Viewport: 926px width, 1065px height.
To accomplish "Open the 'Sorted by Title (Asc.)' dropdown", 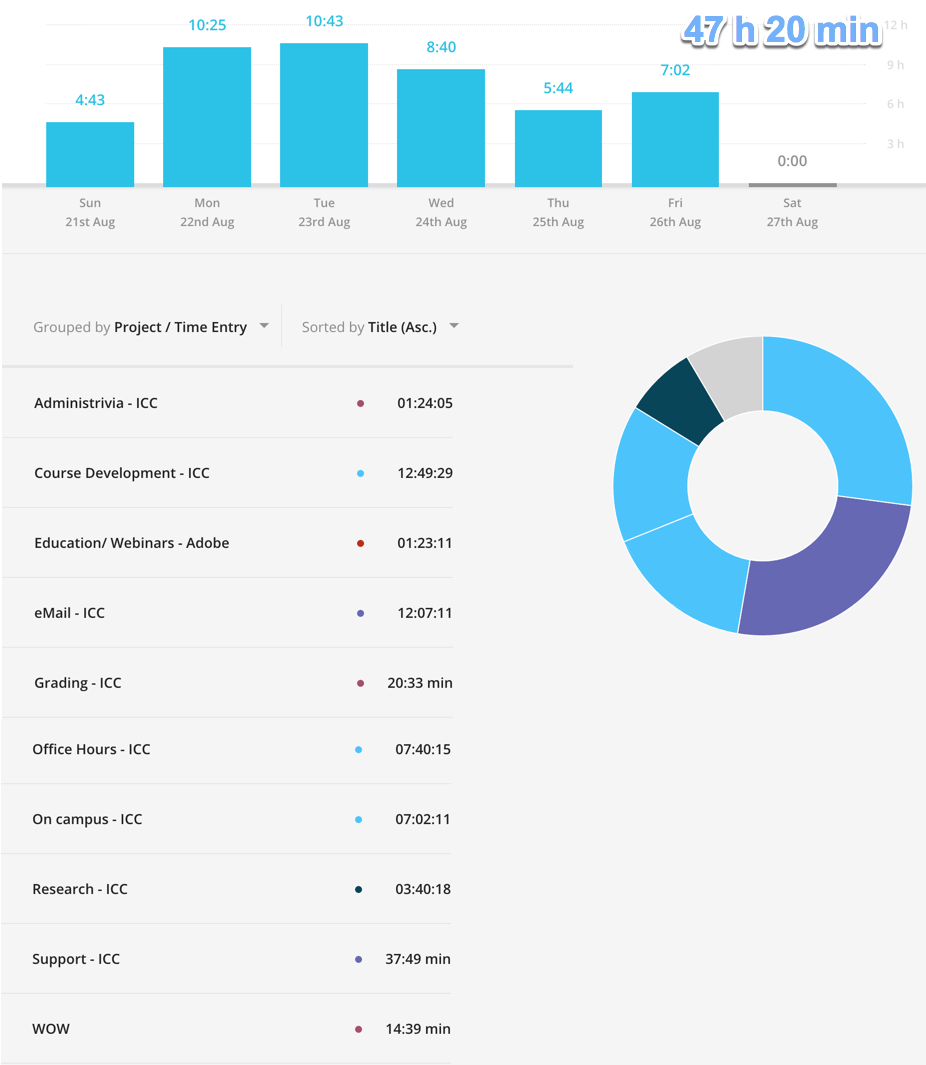I will [380, 327].
